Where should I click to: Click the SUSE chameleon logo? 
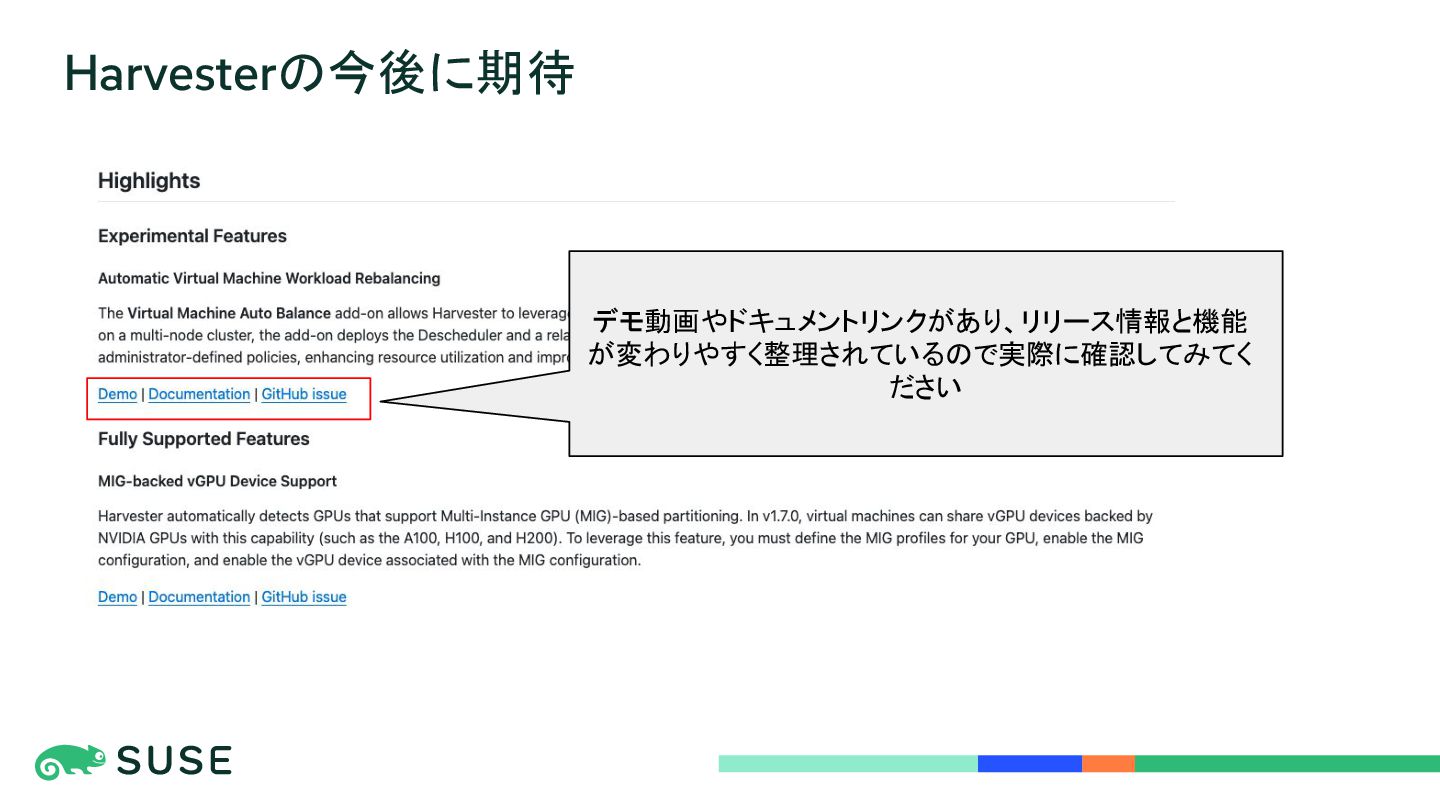click(70, 762)
